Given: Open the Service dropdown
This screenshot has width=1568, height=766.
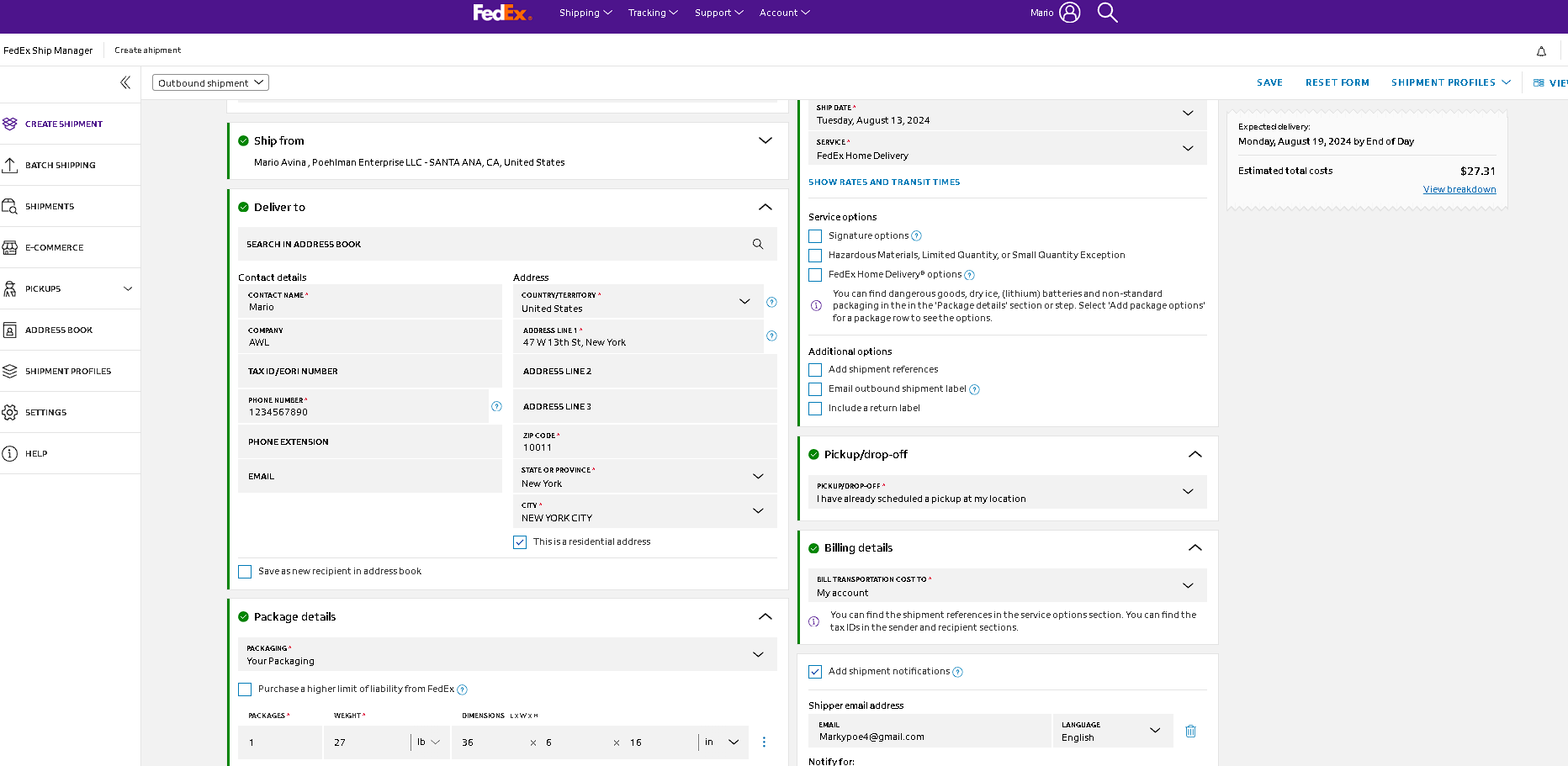Looking at the screenshot, I should pyautogui.click(x=1008, y=149).
